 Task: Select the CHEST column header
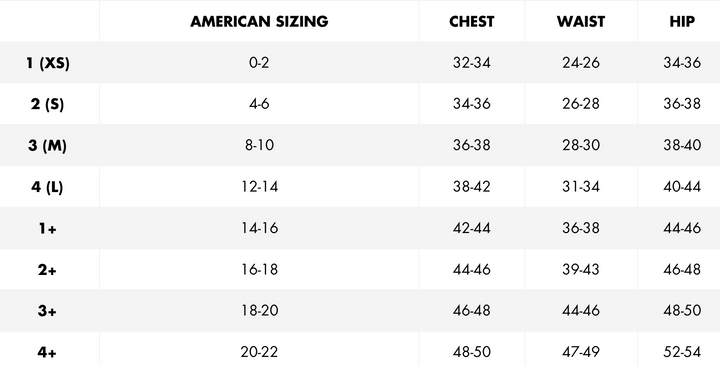[472, 22]
